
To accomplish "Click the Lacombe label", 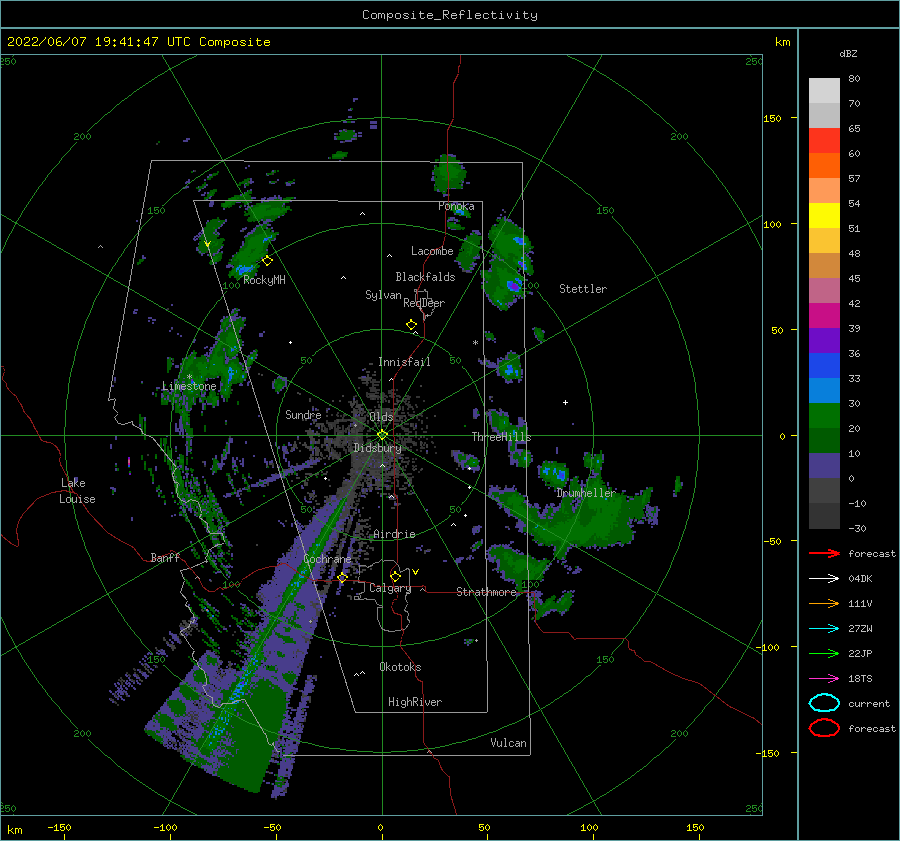I will pos(432,251).
